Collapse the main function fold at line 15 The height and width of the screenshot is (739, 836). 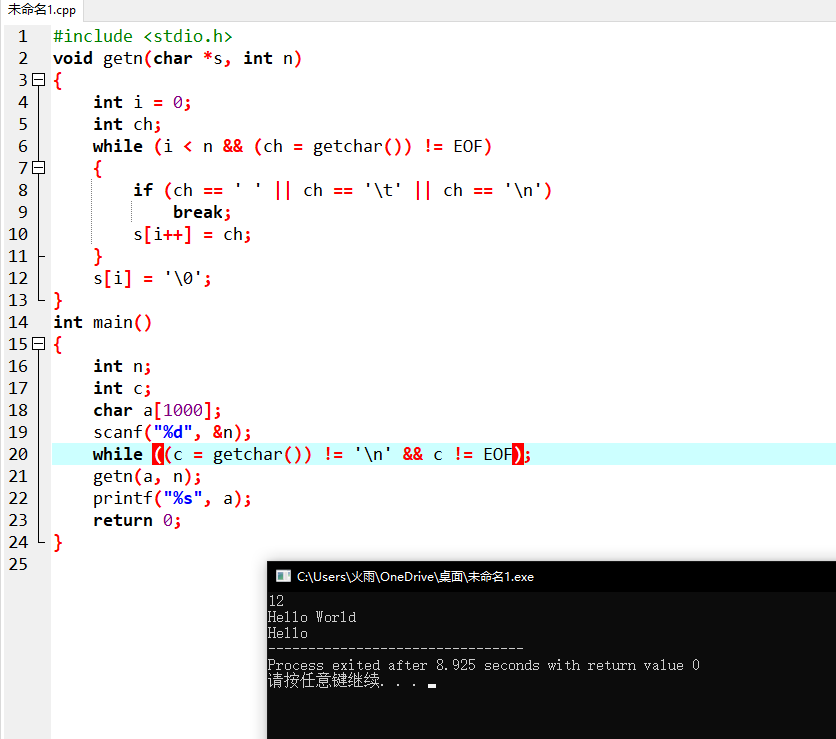[x=38, y=344]
